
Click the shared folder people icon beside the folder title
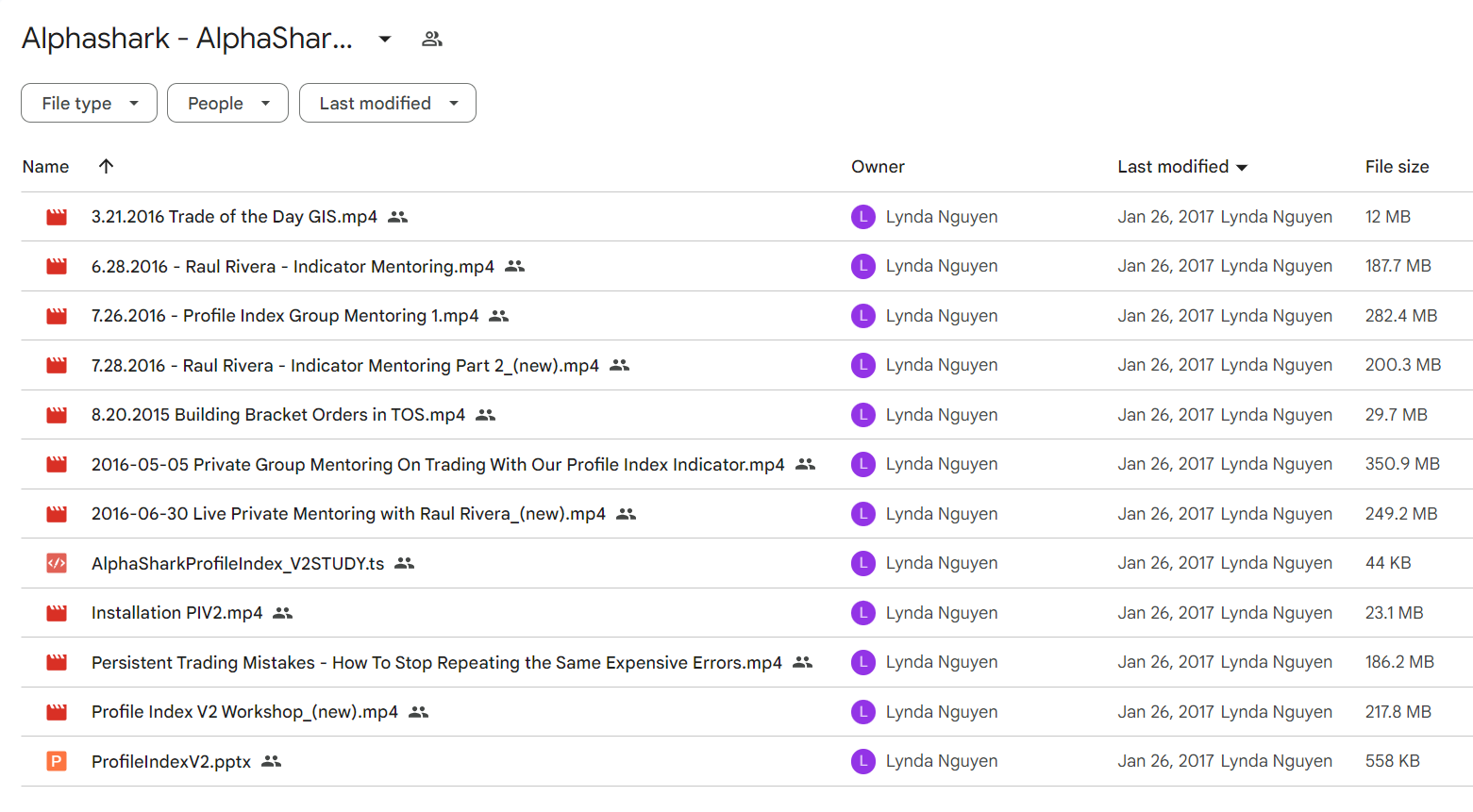coord(432,39)
